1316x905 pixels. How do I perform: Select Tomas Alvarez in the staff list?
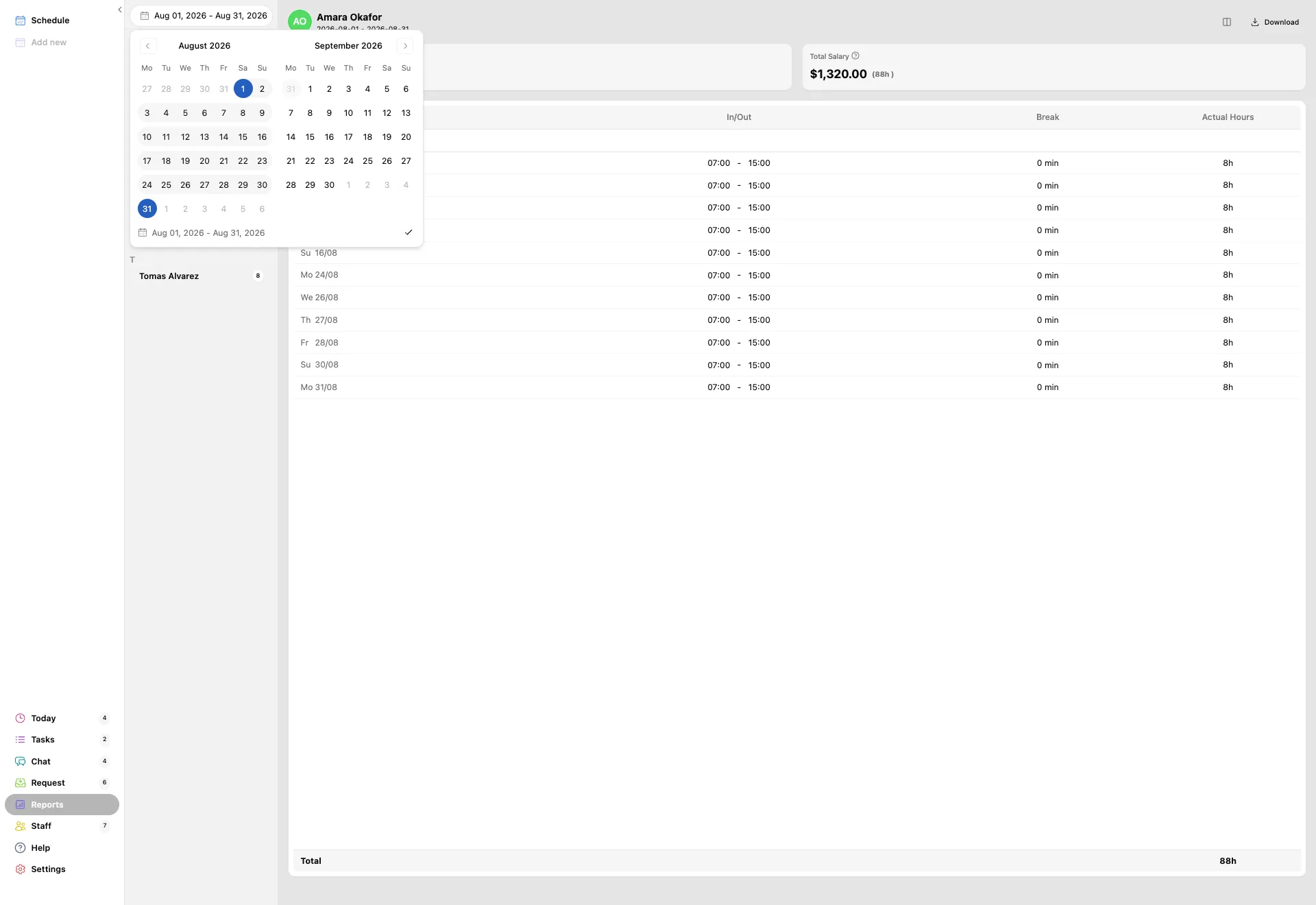coord(201,276)
